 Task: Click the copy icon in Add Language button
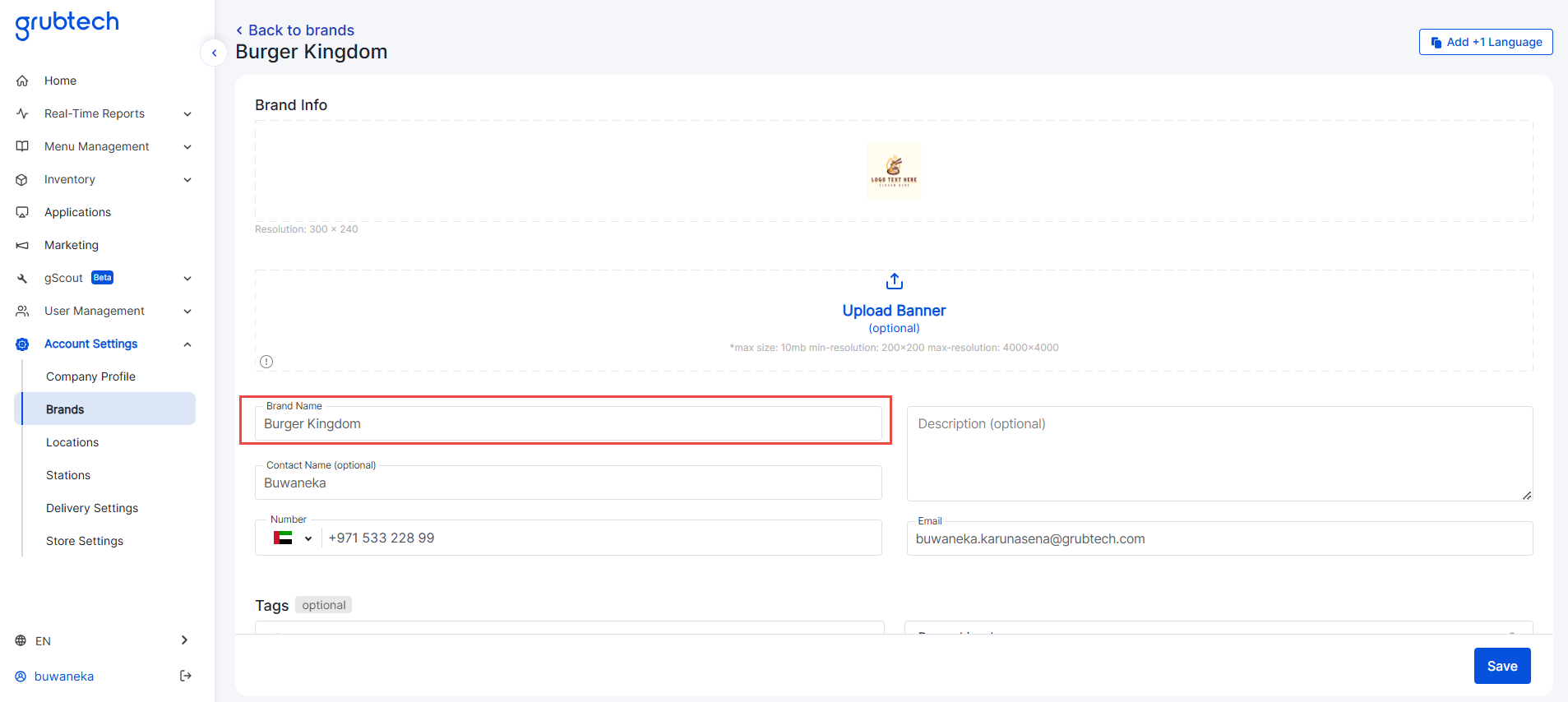1436,42
